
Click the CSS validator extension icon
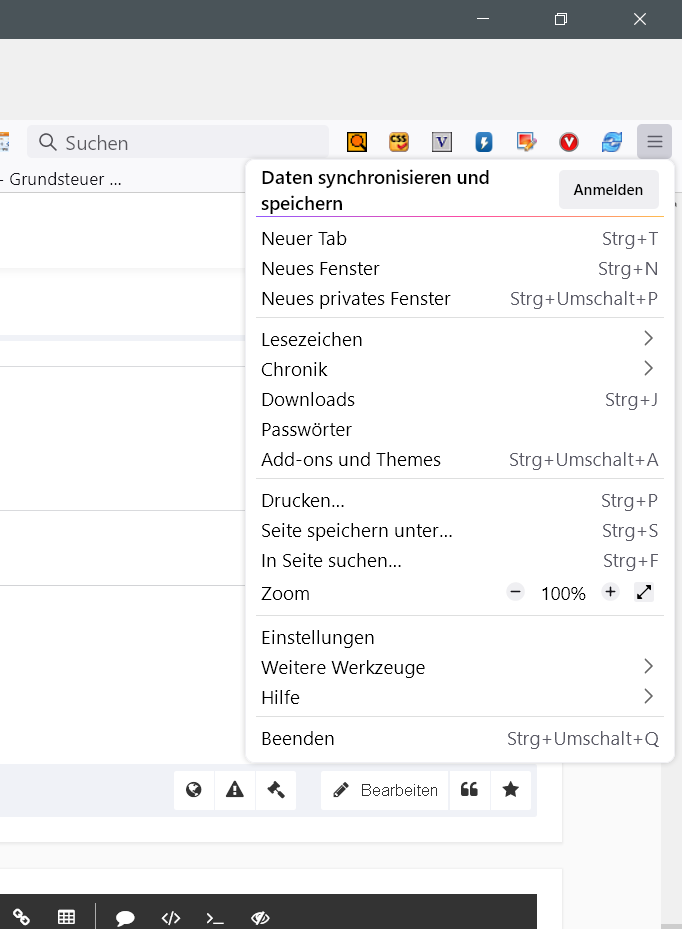399,142
